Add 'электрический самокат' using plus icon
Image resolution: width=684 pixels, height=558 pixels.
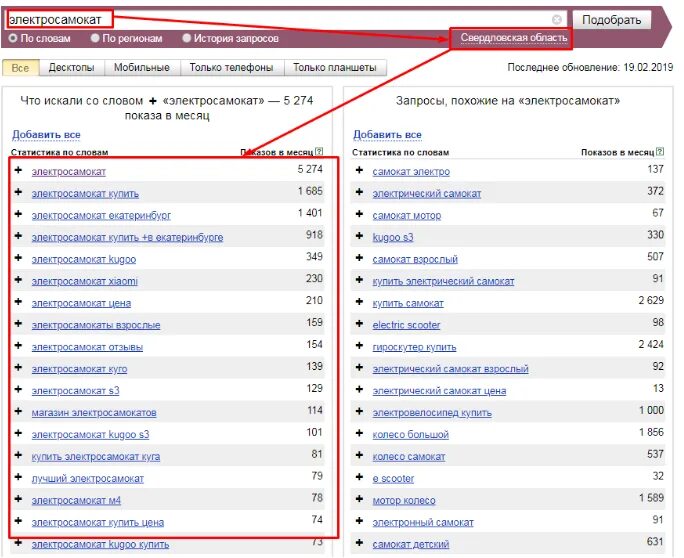coord(359,192)
